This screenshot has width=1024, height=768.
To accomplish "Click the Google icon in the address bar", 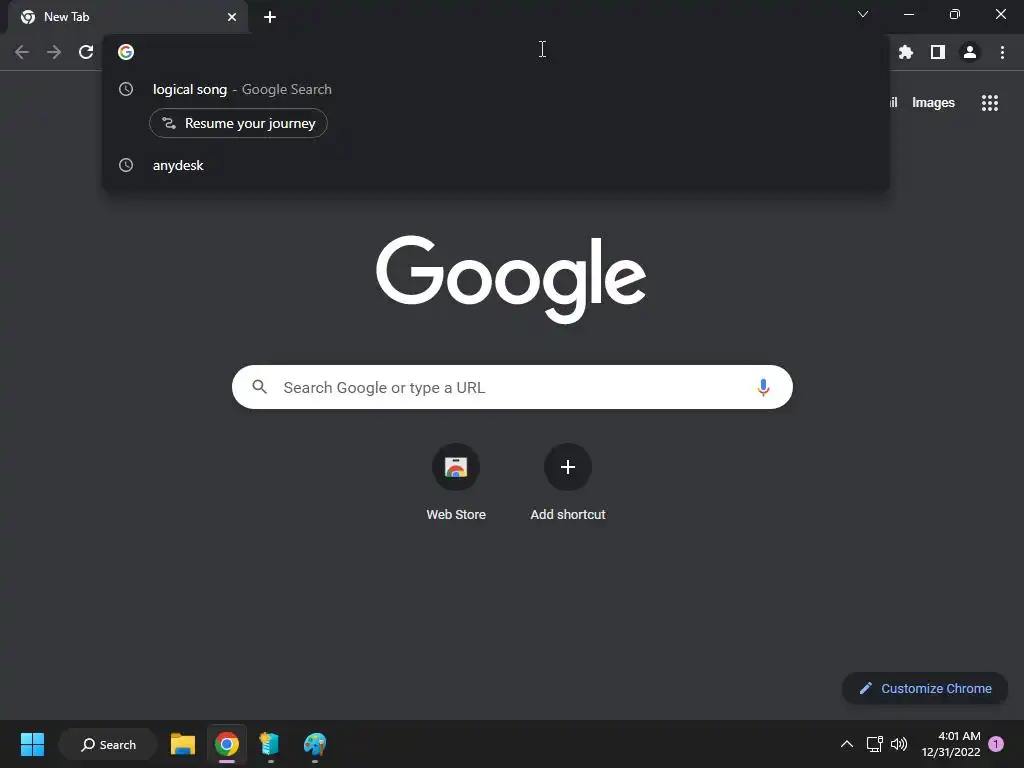I will (x=126, y=52).
